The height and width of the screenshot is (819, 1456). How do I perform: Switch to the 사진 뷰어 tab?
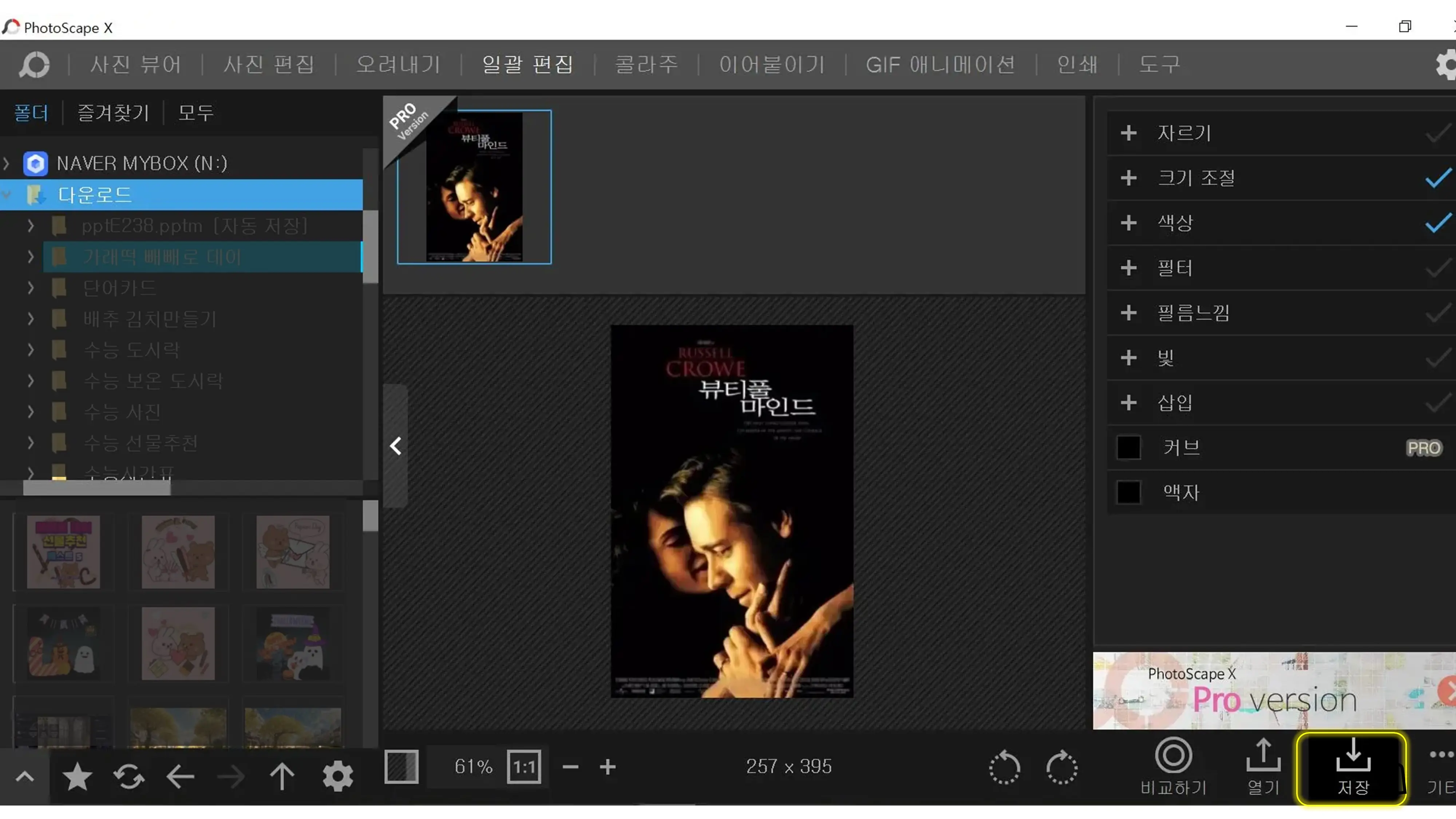[x=136, y=64]
